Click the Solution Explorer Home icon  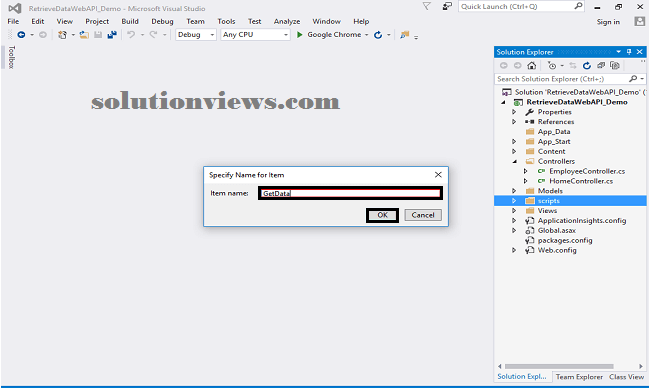531,65
